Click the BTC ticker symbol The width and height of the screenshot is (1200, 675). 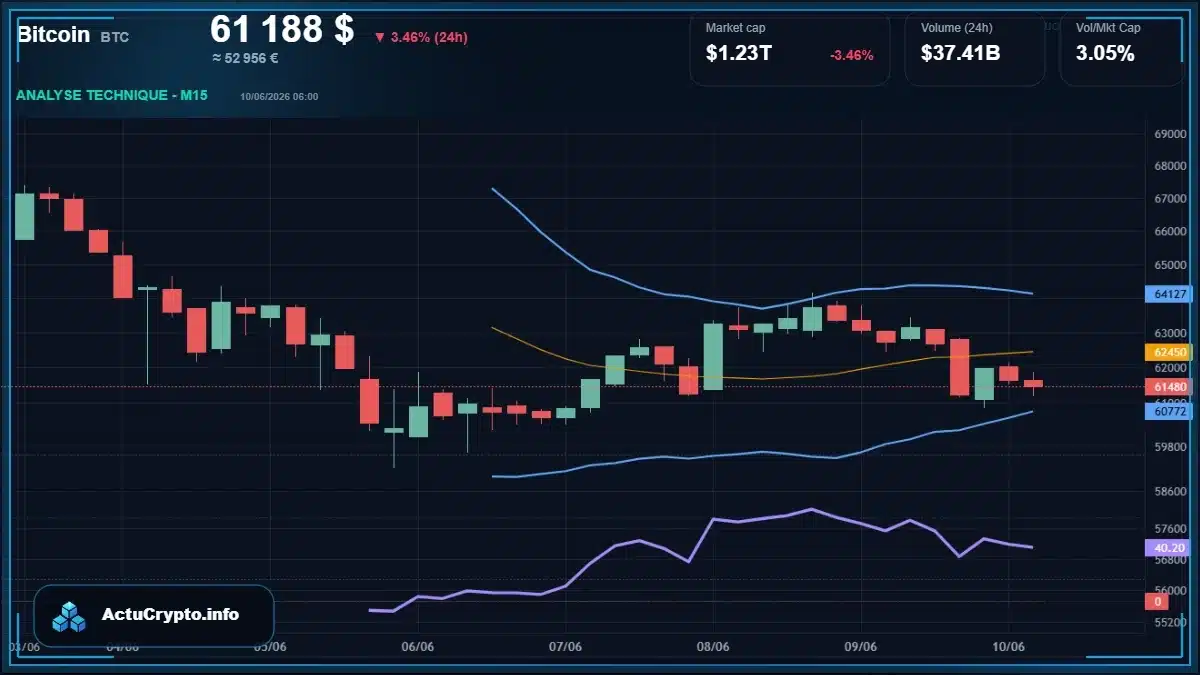[115, 36]
